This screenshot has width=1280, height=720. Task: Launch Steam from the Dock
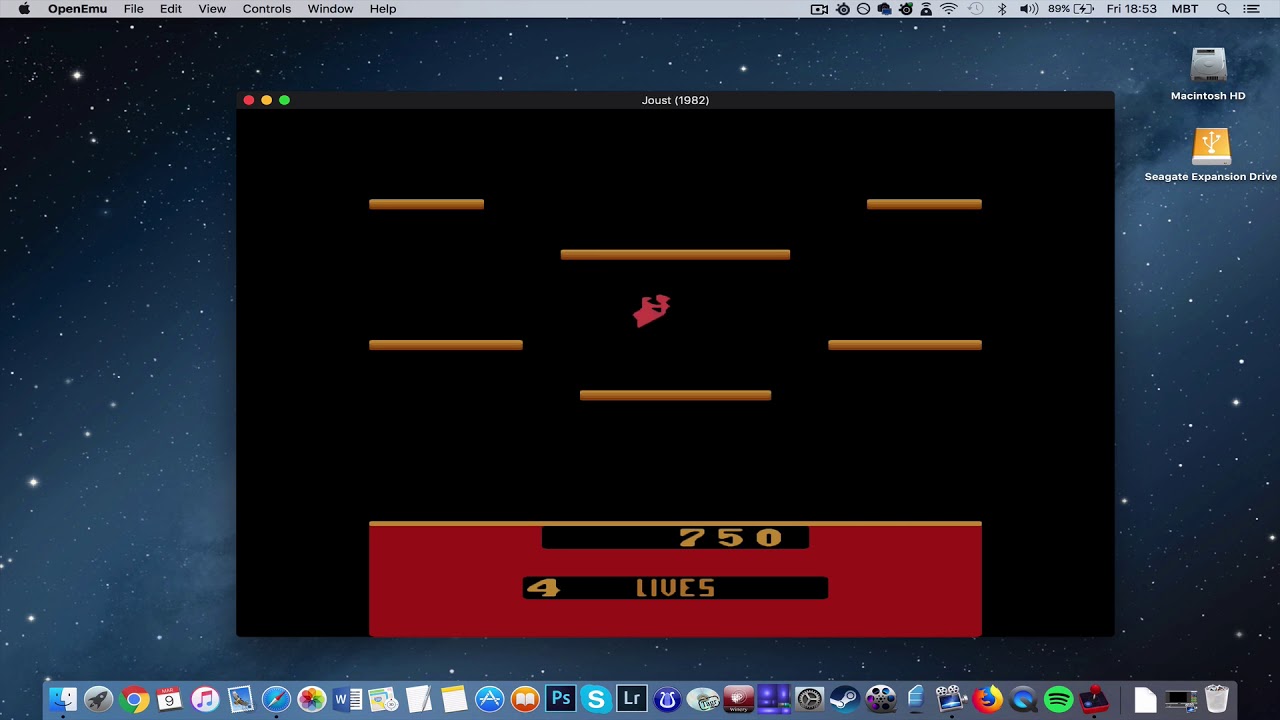coord(845,699)
